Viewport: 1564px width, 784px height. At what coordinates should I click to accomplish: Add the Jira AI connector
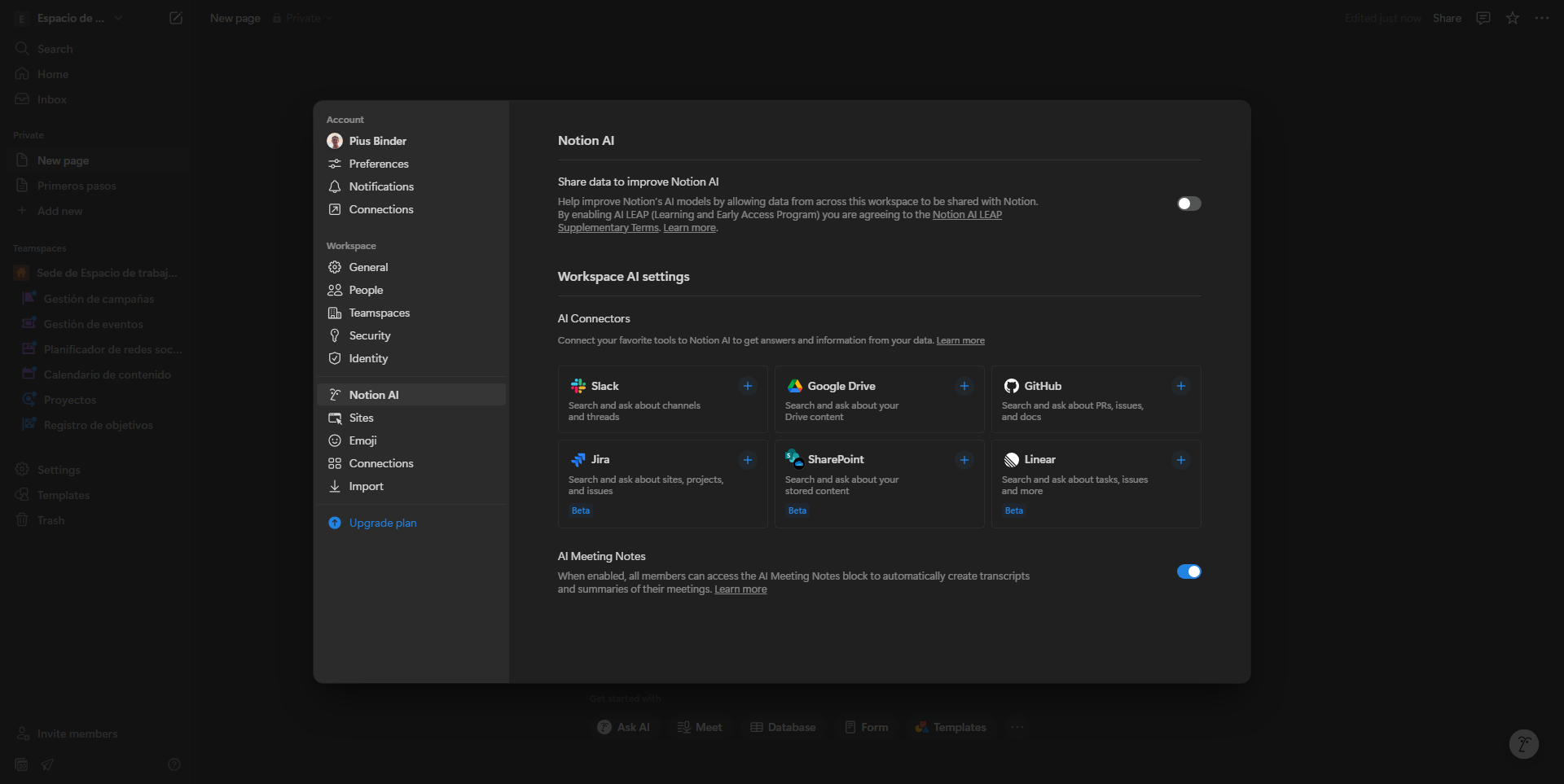click(x=747, y=460)
